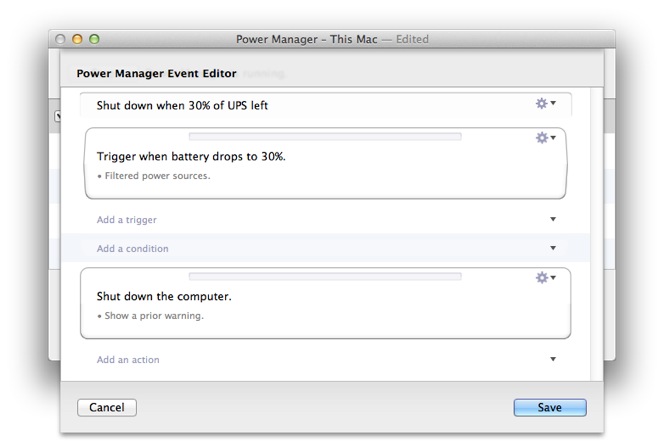Expand the Add an action dropdown arrow
The height and width of the screenshot is (442, 664).
click(553, 359)
